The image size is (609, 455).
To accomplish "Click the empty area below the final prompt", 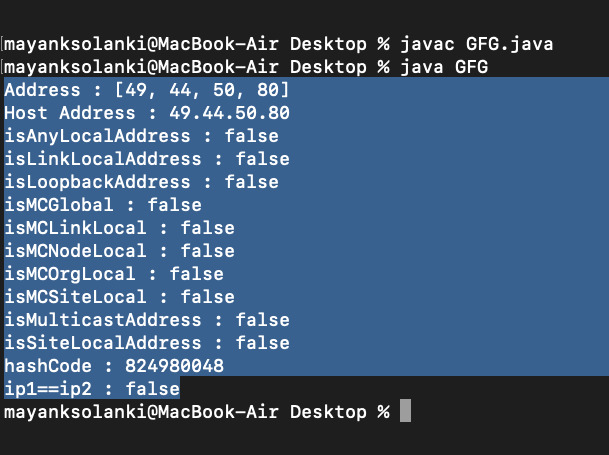I will pos(304,439).
